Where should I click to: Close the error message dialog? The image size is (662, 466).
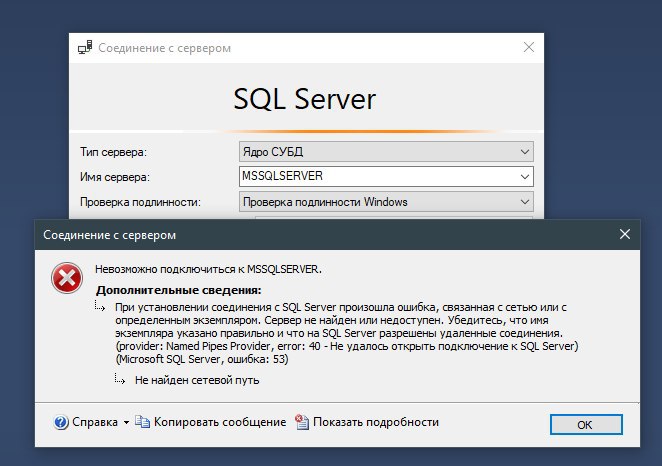625,234
